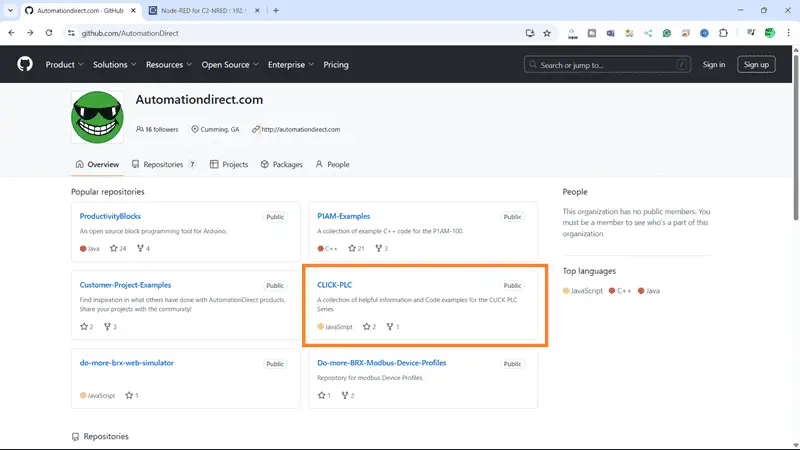
Task: Expand the Open Source menu
Action: [x=230, y=65]
